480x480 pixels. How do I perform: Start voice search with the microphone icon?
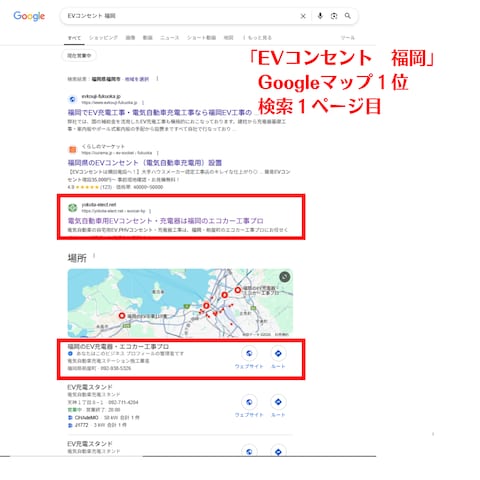click(x=320, y=16)
